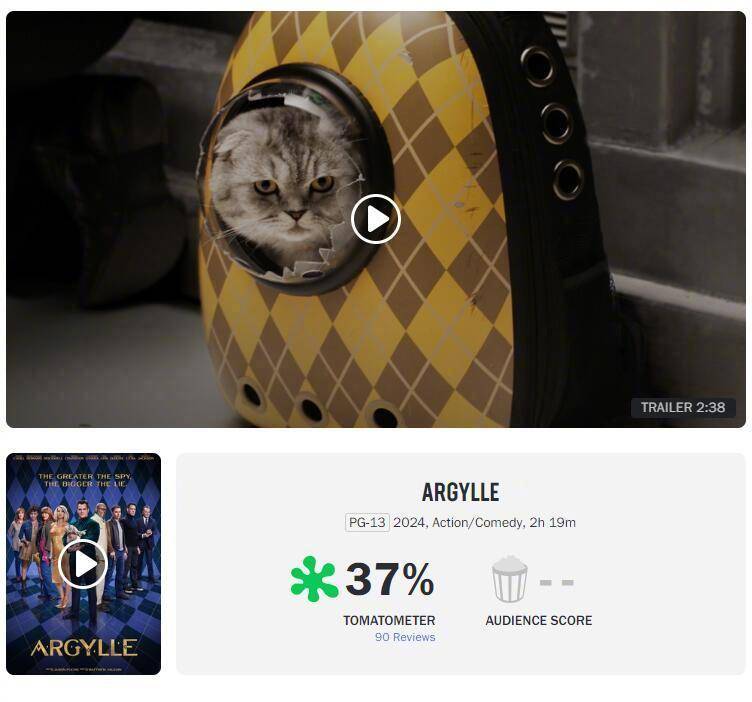Click the empty audience score dashes

coord(556,583)
